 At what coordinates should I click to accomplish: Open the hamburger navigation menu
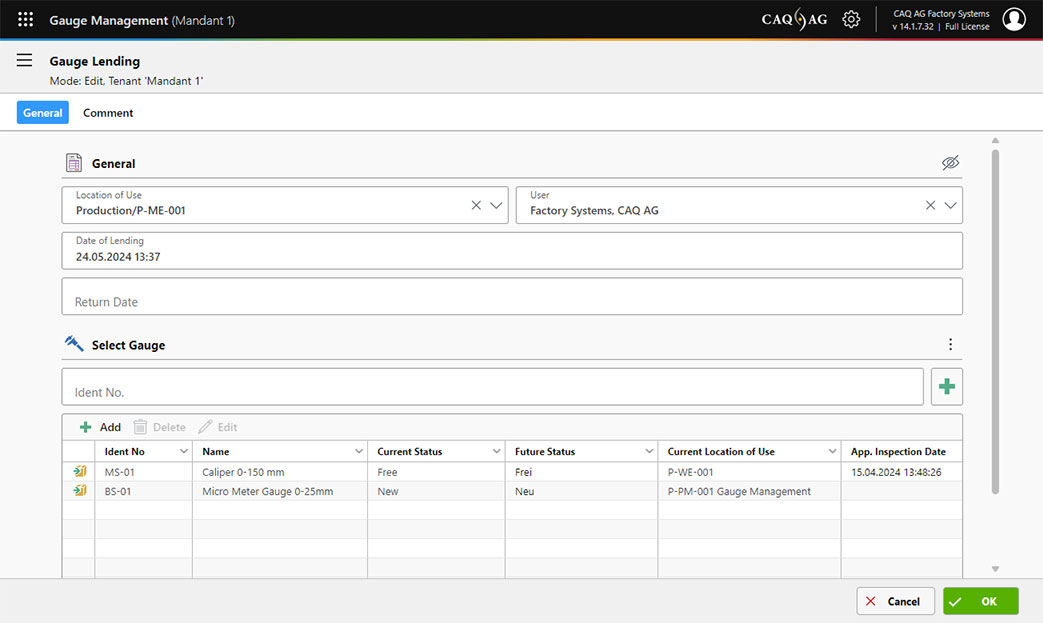pyautogui.click(x=25, y=61)
